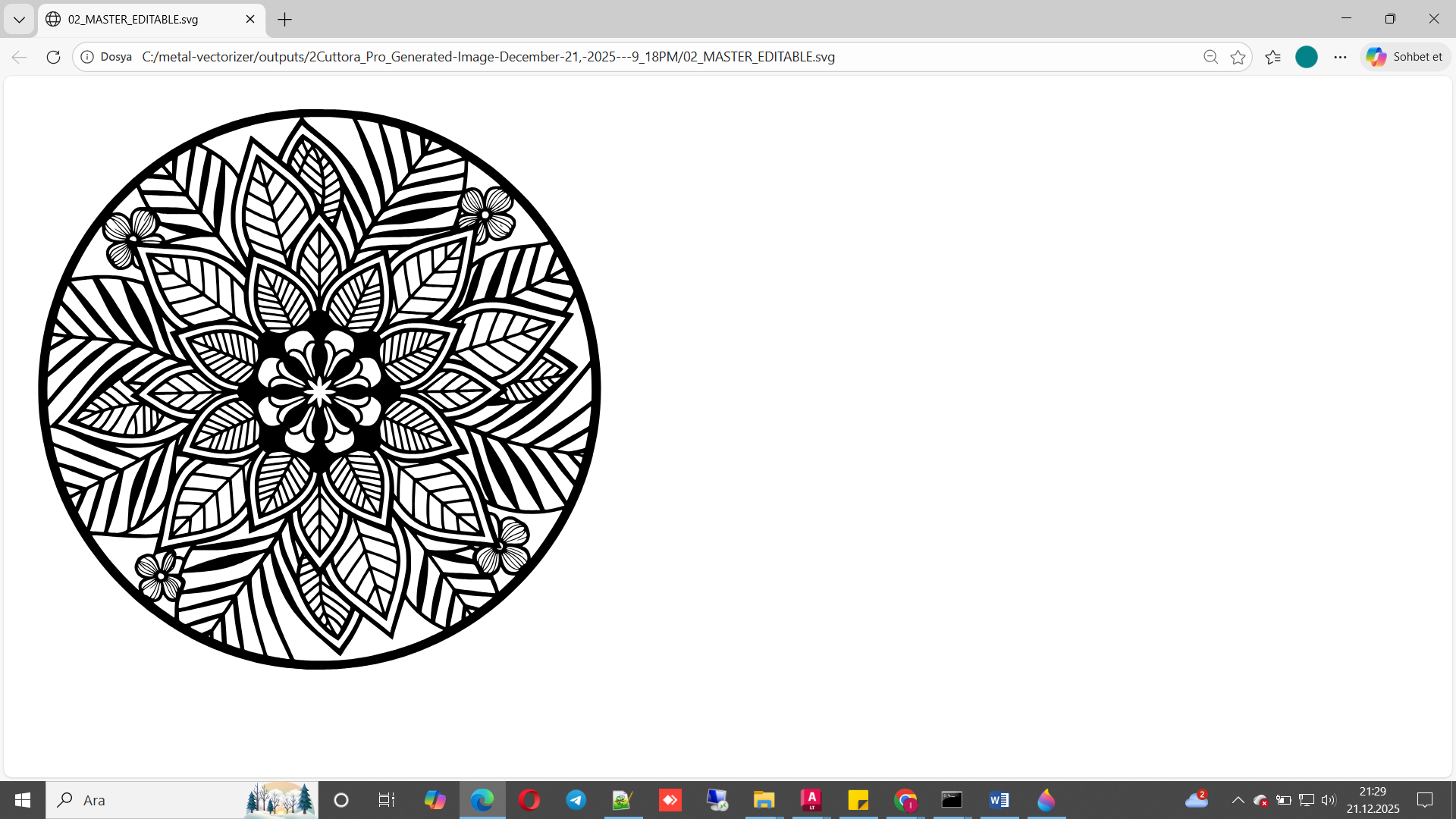Open the Windows Start menu
The image size is (1456, 819).
[x=23, y=800]
